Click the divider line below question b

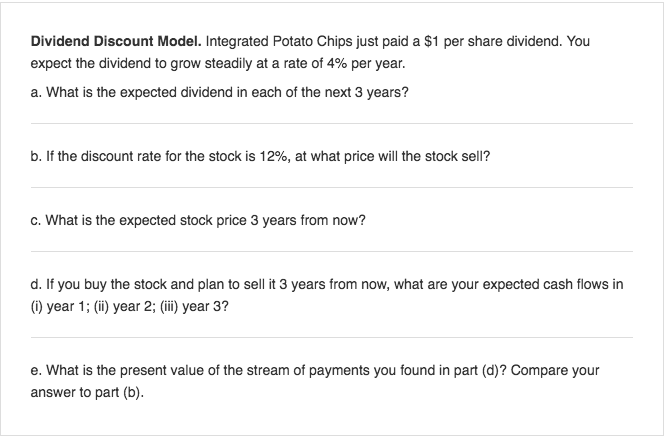coord(332,188)
